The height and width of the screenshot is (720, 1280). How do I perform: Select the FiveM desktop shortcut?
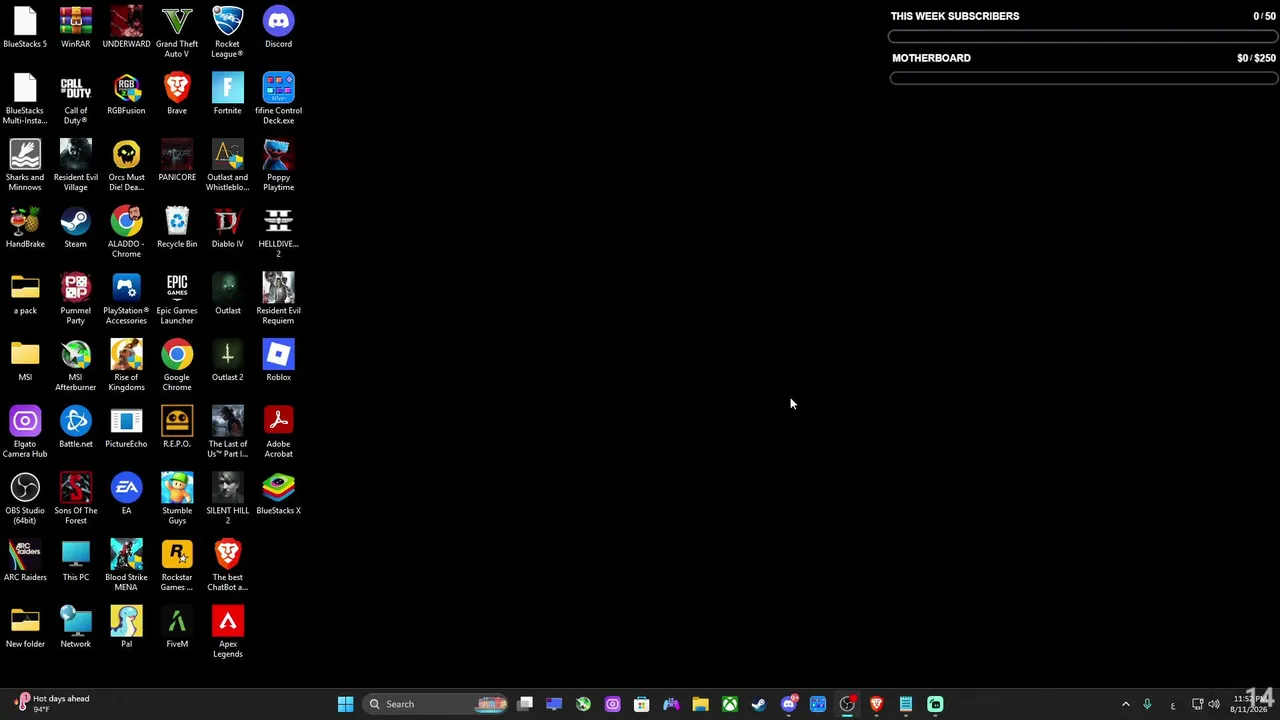[177, 628]
